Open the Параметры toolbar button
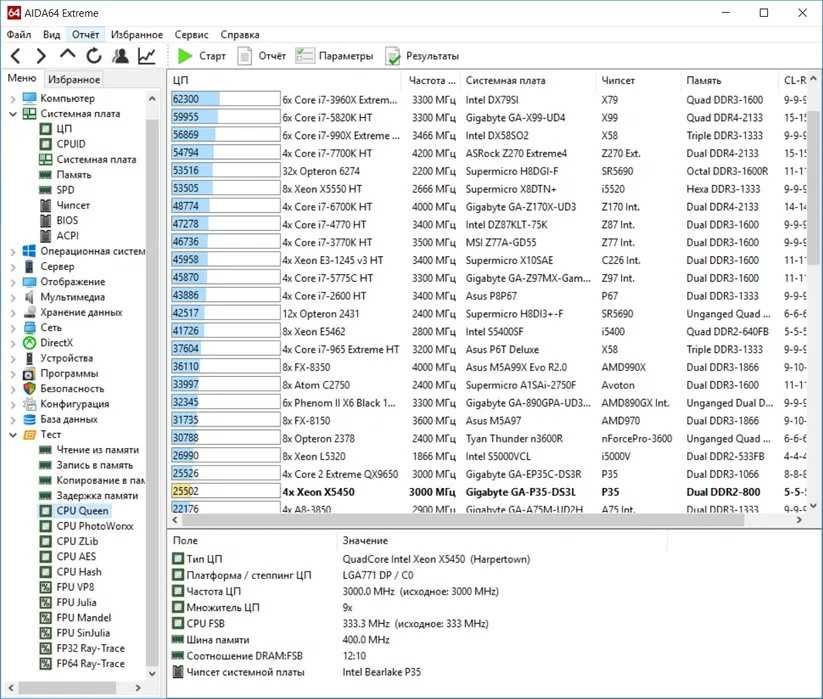The width and height of the screenshot is (823, 699). pyautogui.click(x=334, y=56)
